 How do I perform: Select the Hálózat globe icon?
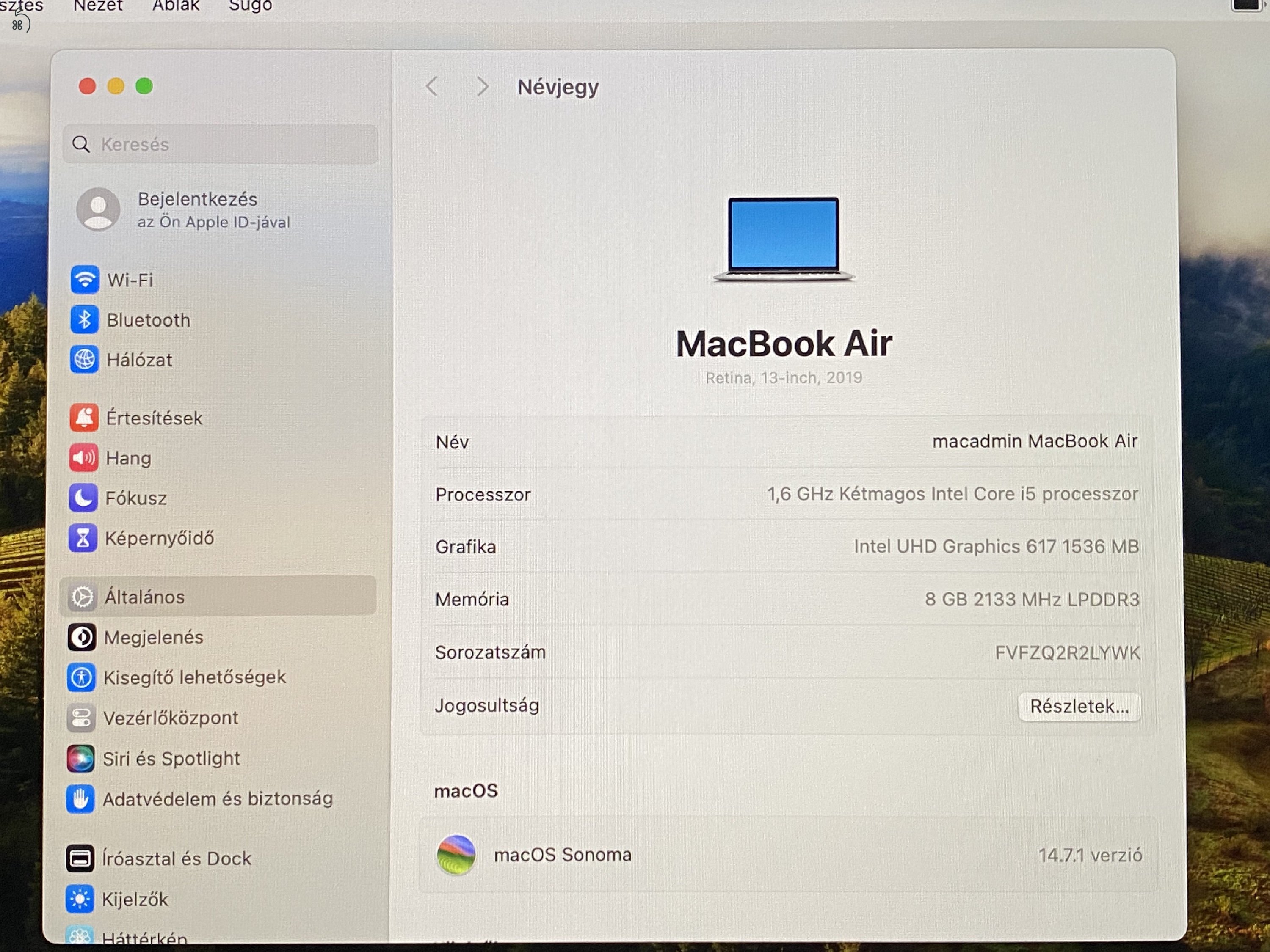point(84,360)
